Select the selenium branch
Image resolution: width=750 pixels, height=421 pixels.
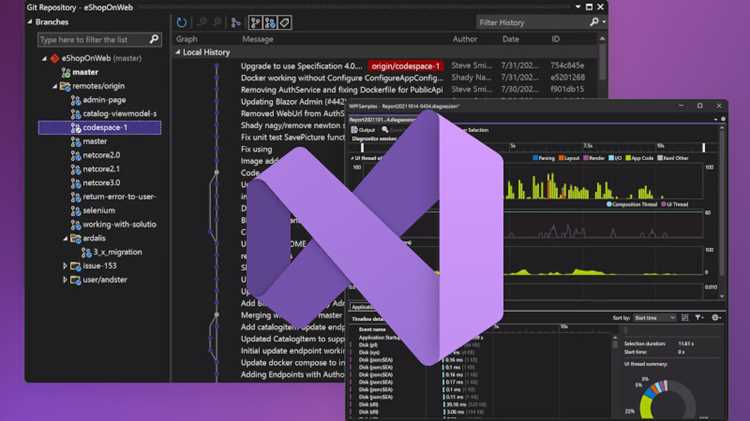99,210
